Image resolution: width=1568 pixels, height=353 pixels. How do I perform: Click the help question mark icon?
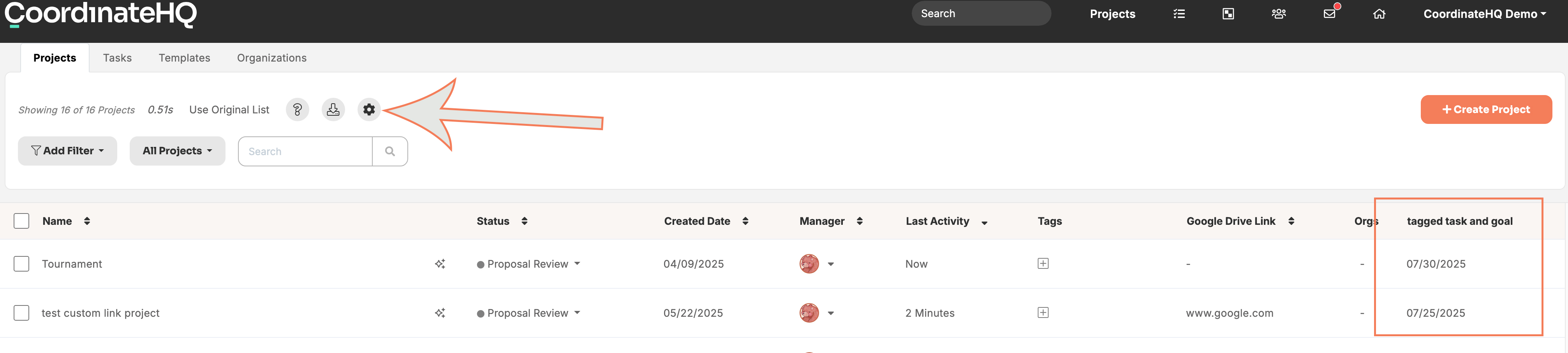[297, 109]
